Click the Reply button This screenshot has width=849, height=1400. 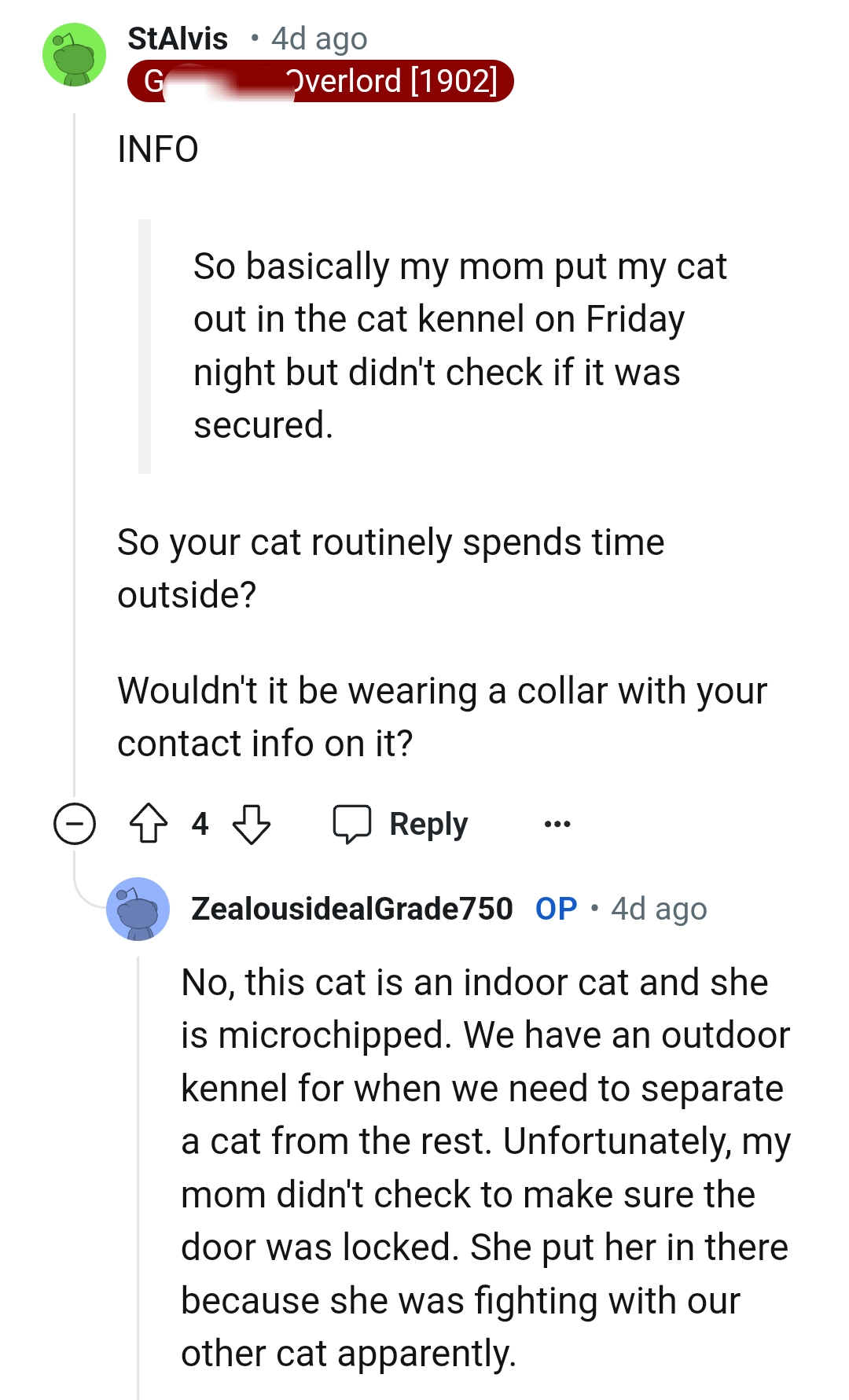click(427, 824)
